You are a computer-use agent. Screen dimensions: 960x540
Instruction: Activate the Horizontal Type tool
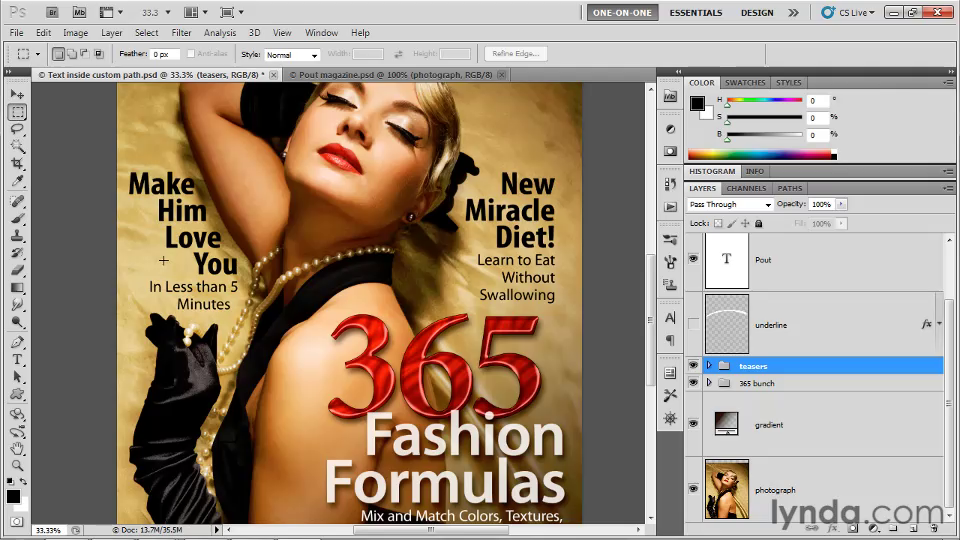click(x=17, y=360)
